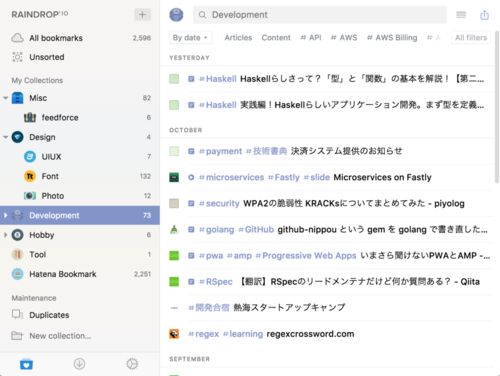Click the link type icon of Microservices bookmark
Image resolution: width=500 pixels, height=376 pixels.
click(x=191, y=177)
